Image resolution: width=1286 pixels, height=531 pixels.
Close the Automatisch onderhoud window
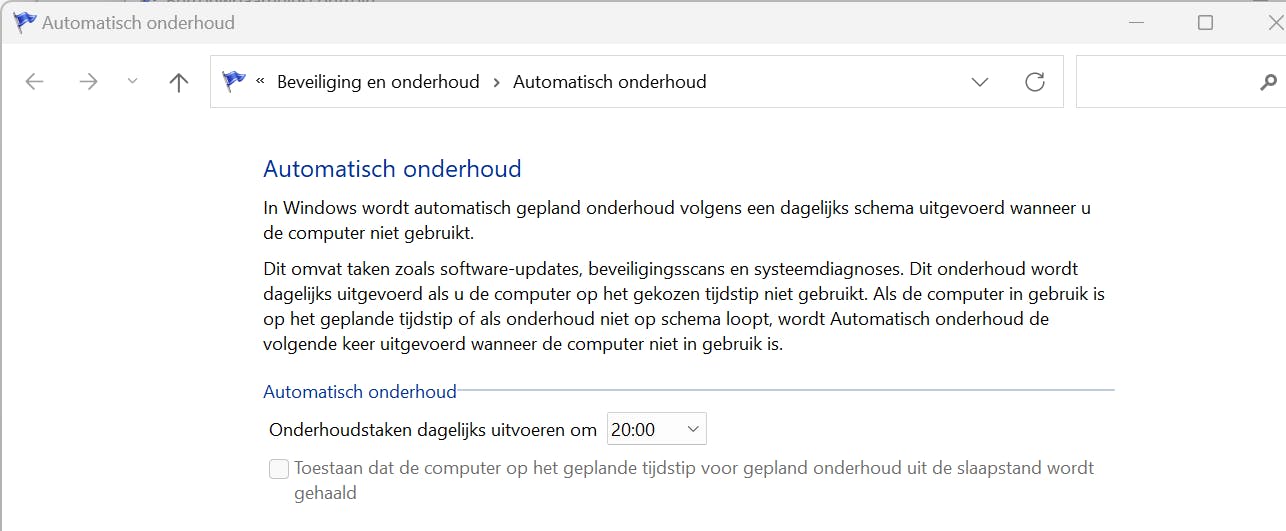pos(1272,22)
